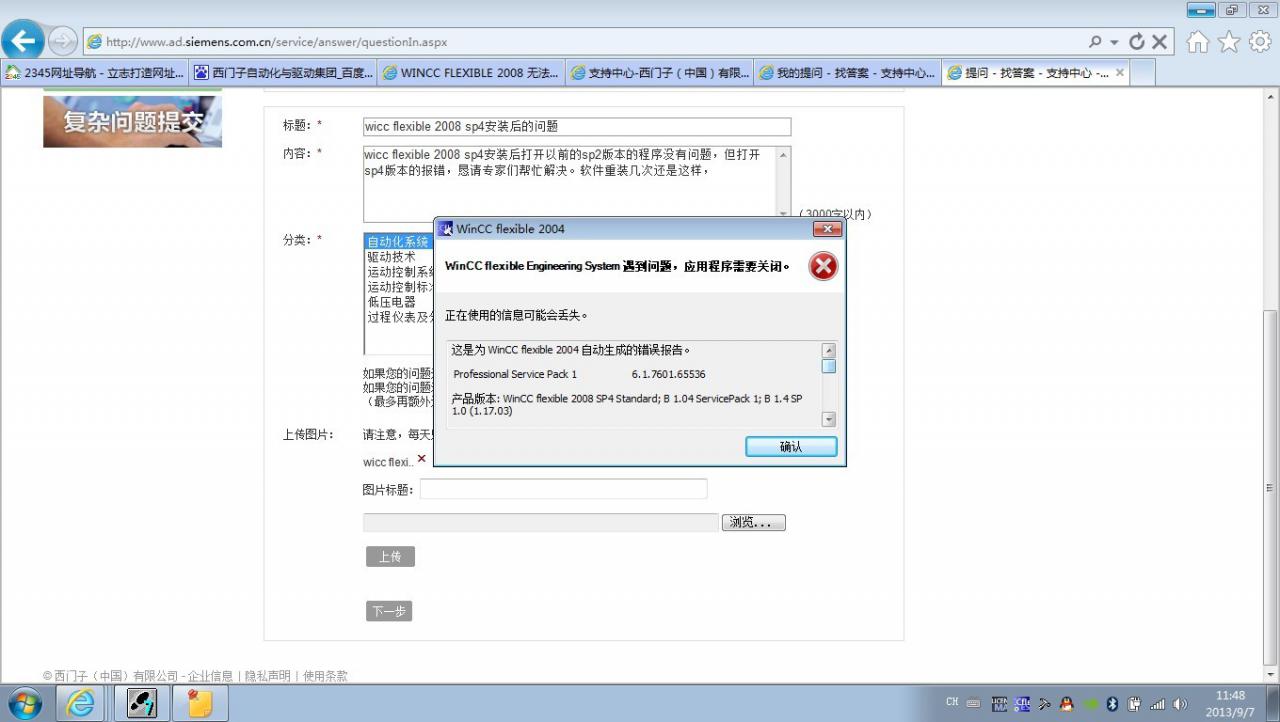Open the volume speaker tray icon

pyautogui.click(x=1180, y=704)
